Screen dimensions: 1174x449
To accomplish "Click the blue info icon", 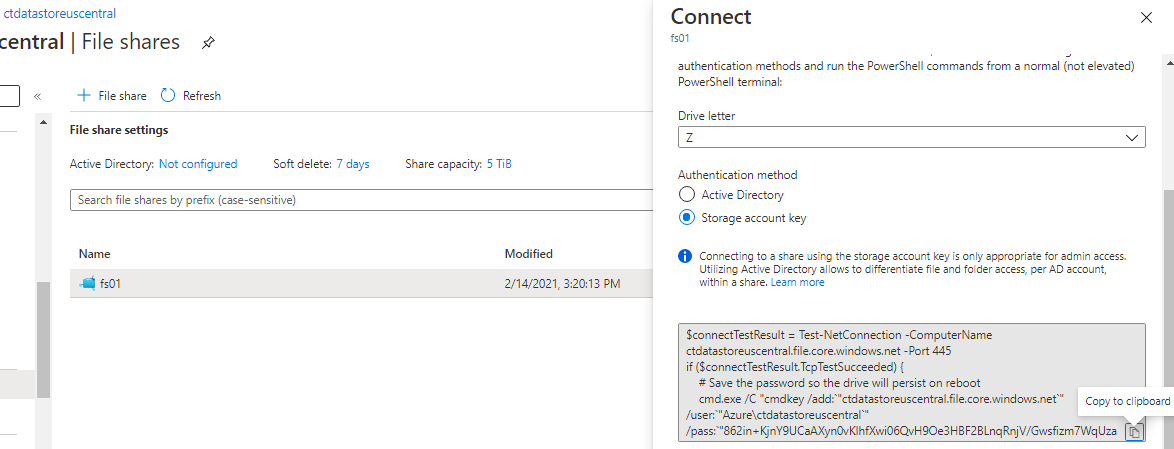I will coord(684,256).
